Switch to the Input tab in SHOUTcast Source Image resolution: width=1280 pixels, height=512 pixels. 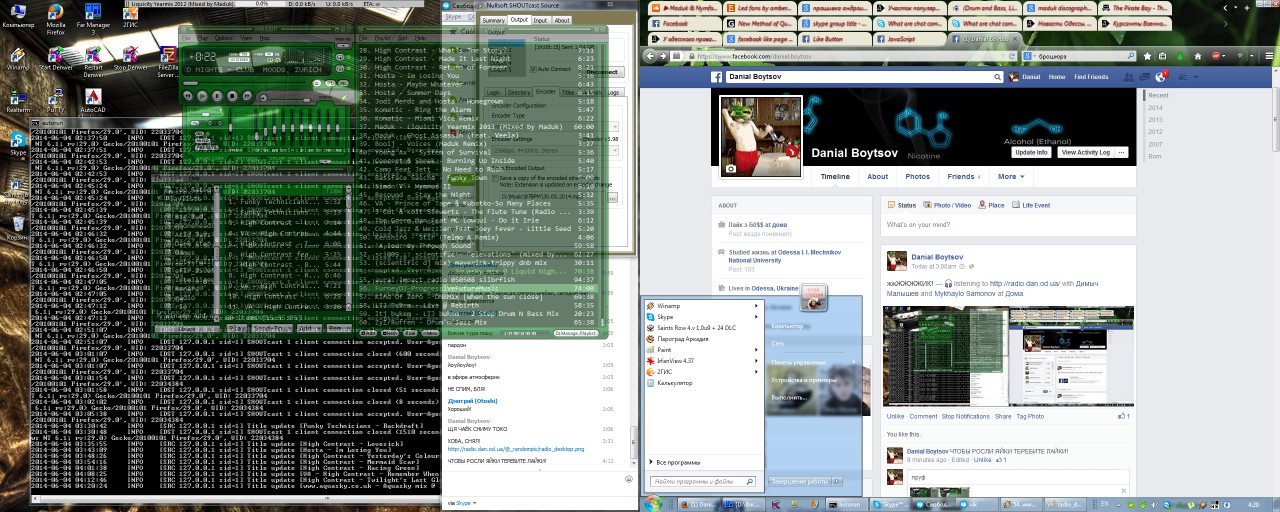(x=540, y=20)
